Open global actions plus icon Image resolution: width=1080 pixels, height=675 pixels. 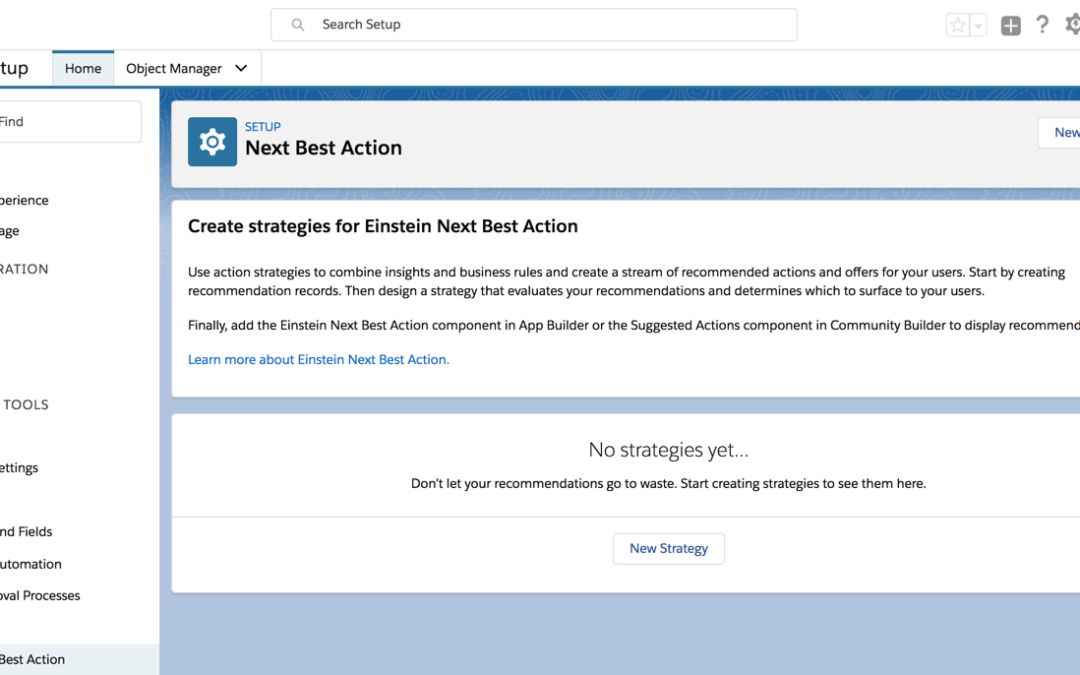pos(1011,26)
